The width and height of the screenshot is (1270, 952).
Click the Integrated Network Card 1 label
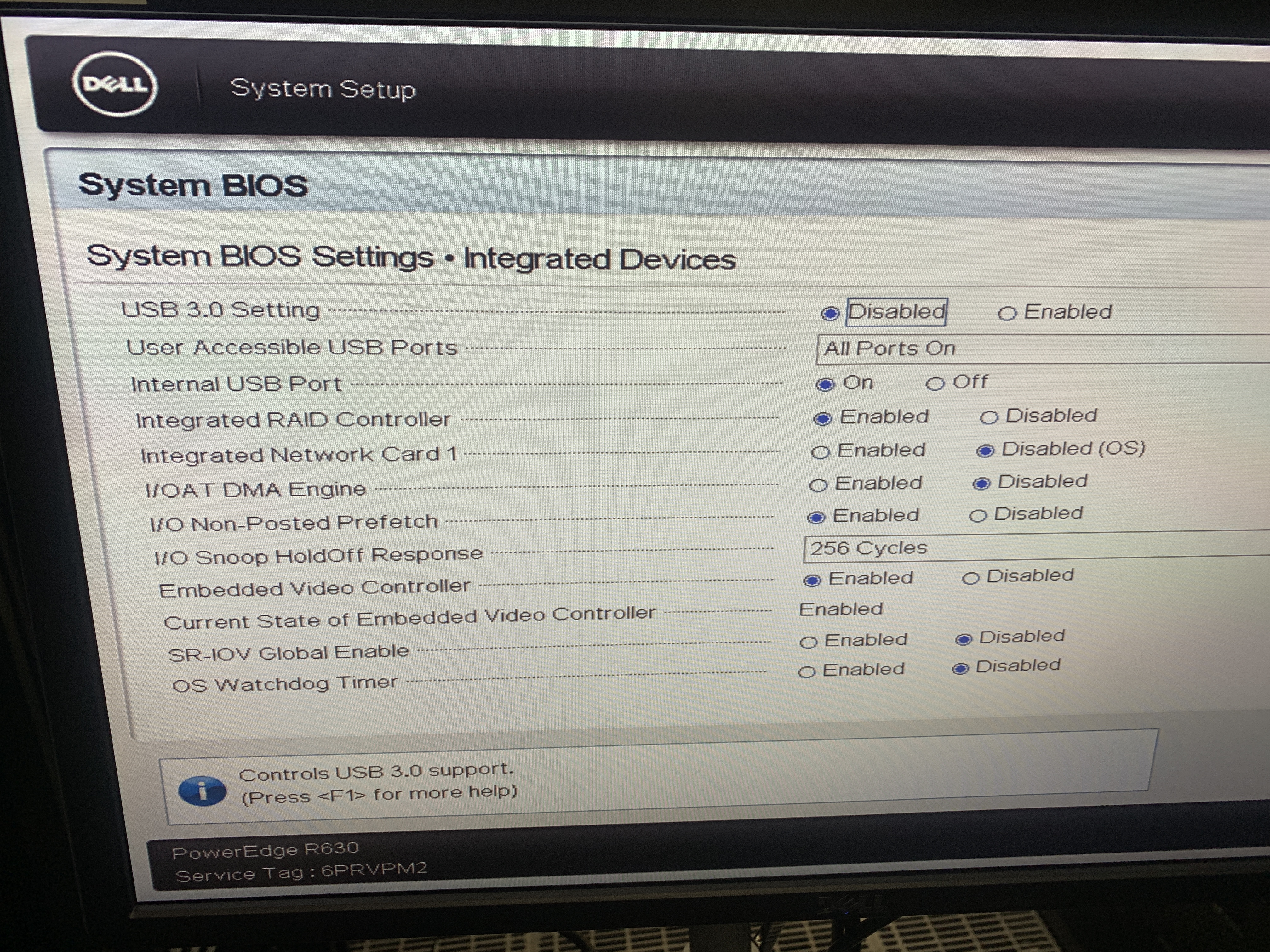[x=299, y=455]
